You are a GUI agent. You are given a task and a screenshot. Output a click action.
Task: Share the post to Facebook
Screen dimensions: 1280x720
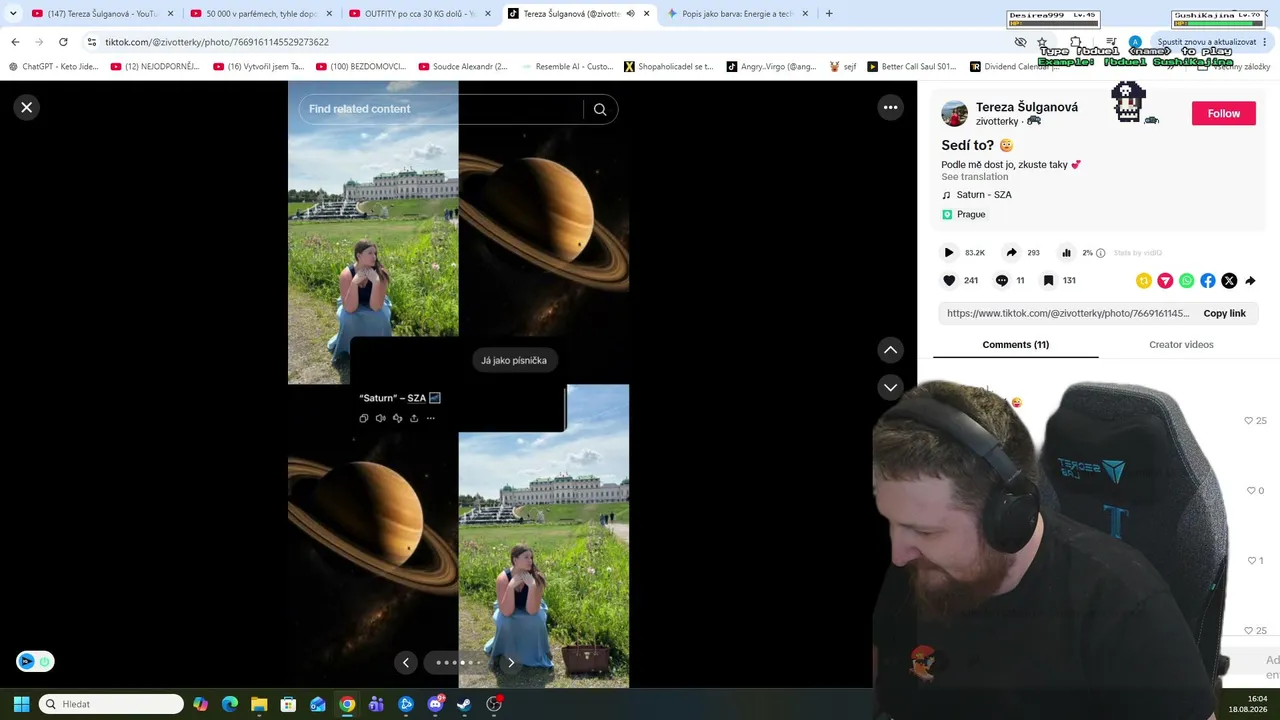tap(1208, 281)
